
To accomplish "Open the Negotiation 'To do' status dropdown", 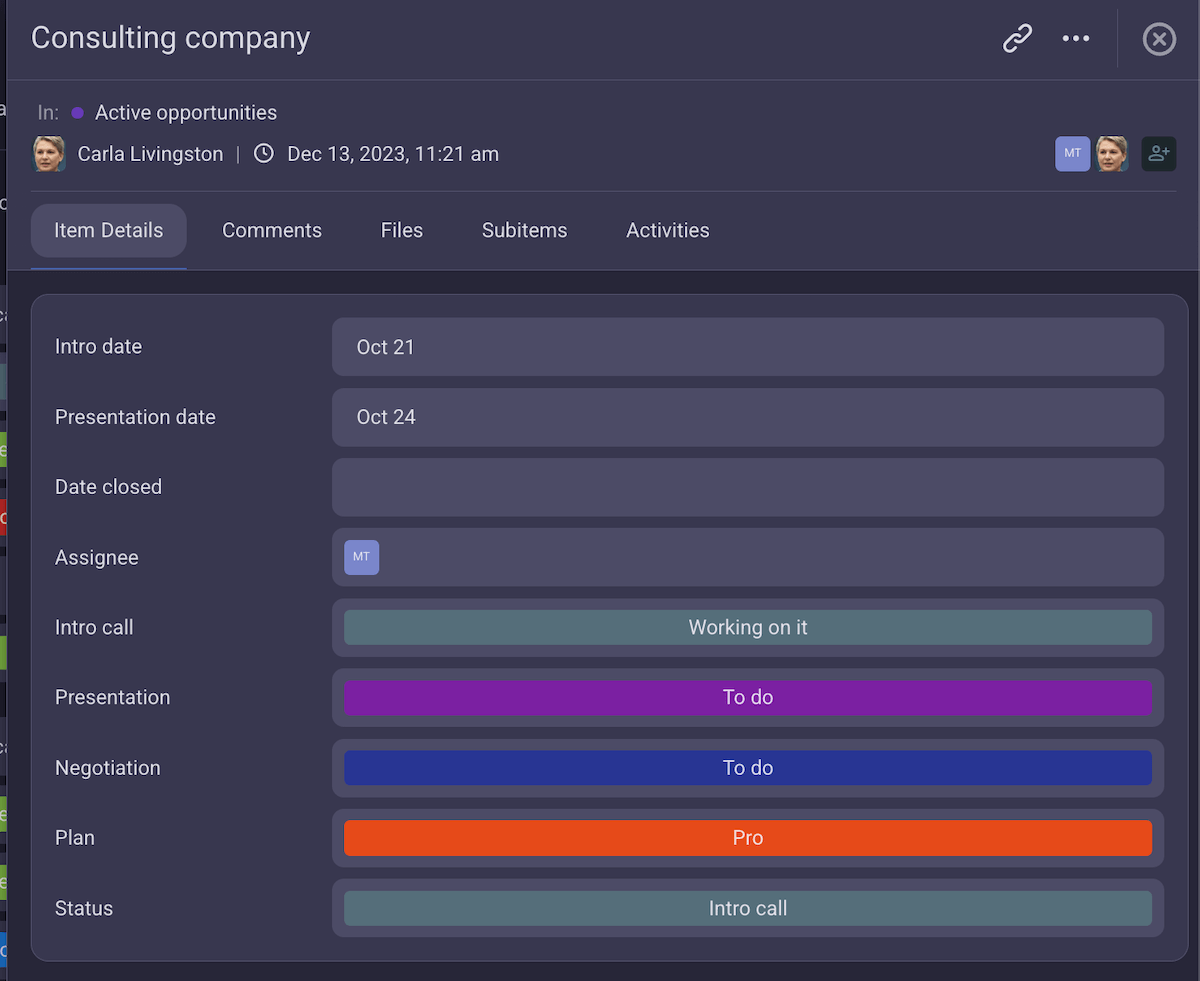I will tap(747, 768).
